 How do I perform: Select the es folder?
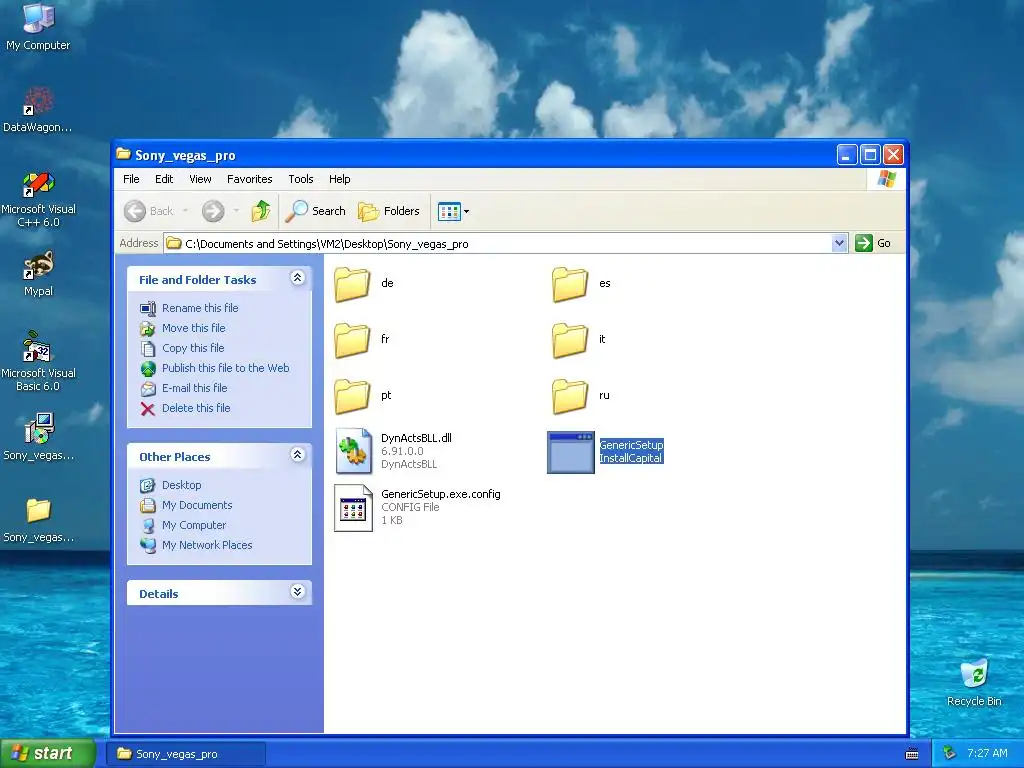click(x=570, y=285)
